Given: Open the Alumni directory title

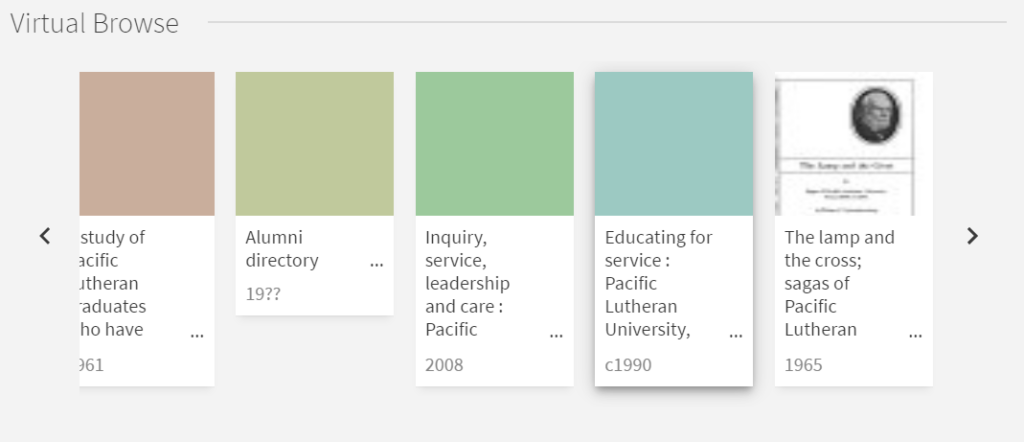Looking at the screenshot, I should point(282,249).
